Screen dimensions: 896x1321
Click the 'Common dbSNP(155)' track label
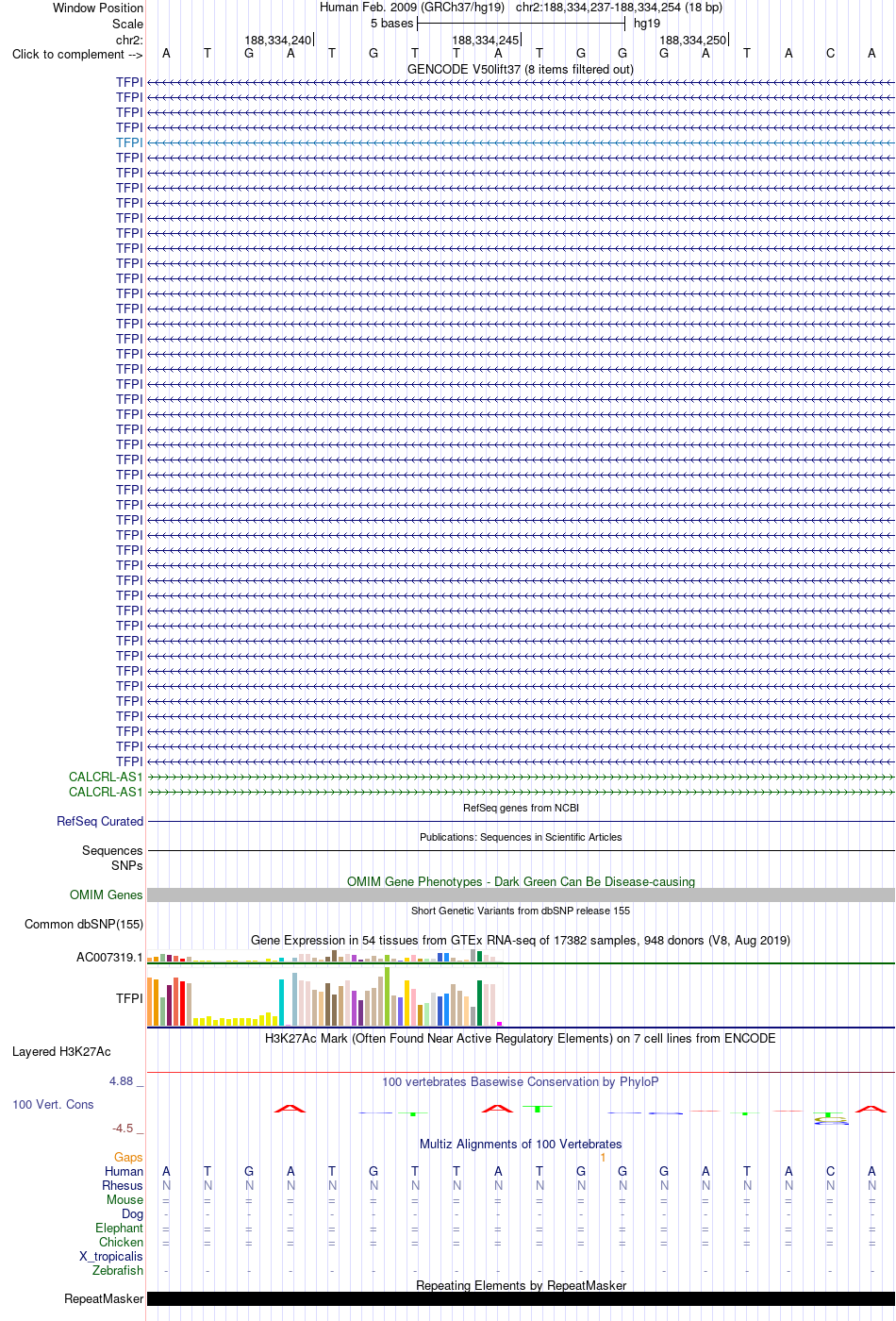(x=84, y=924)
